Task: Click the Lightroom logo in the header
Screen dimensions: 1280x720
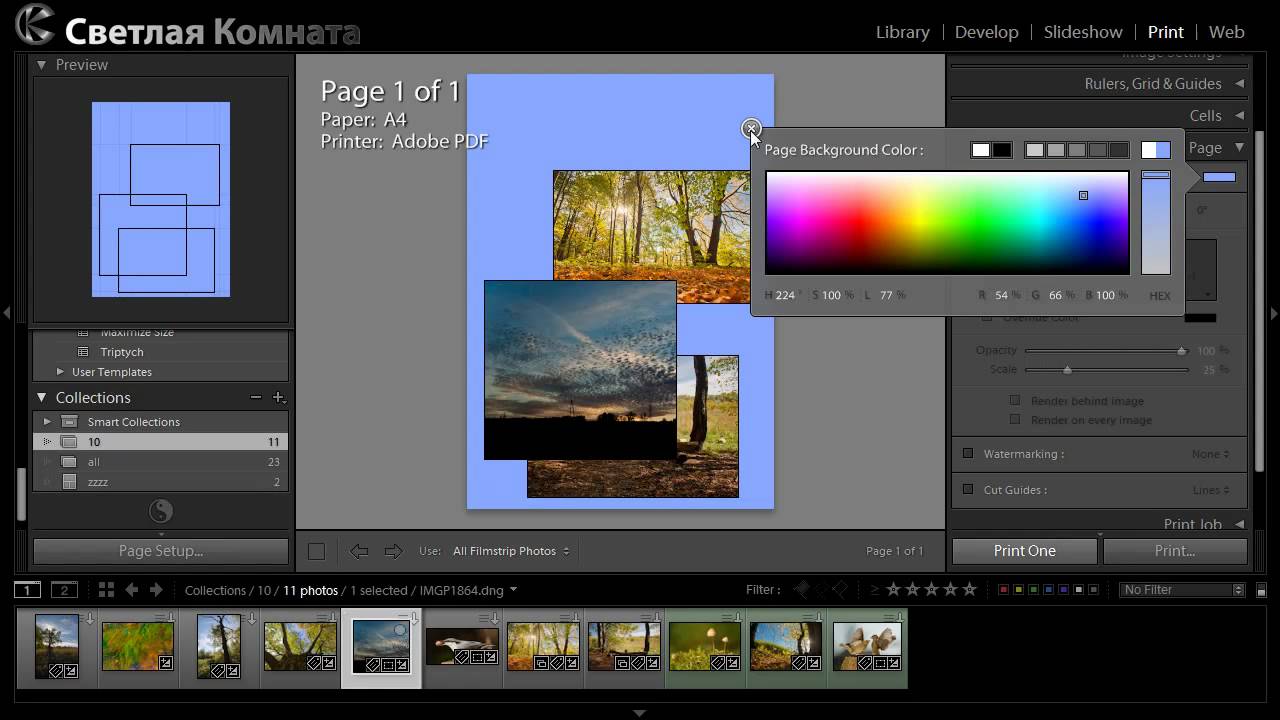Action: 35,25
